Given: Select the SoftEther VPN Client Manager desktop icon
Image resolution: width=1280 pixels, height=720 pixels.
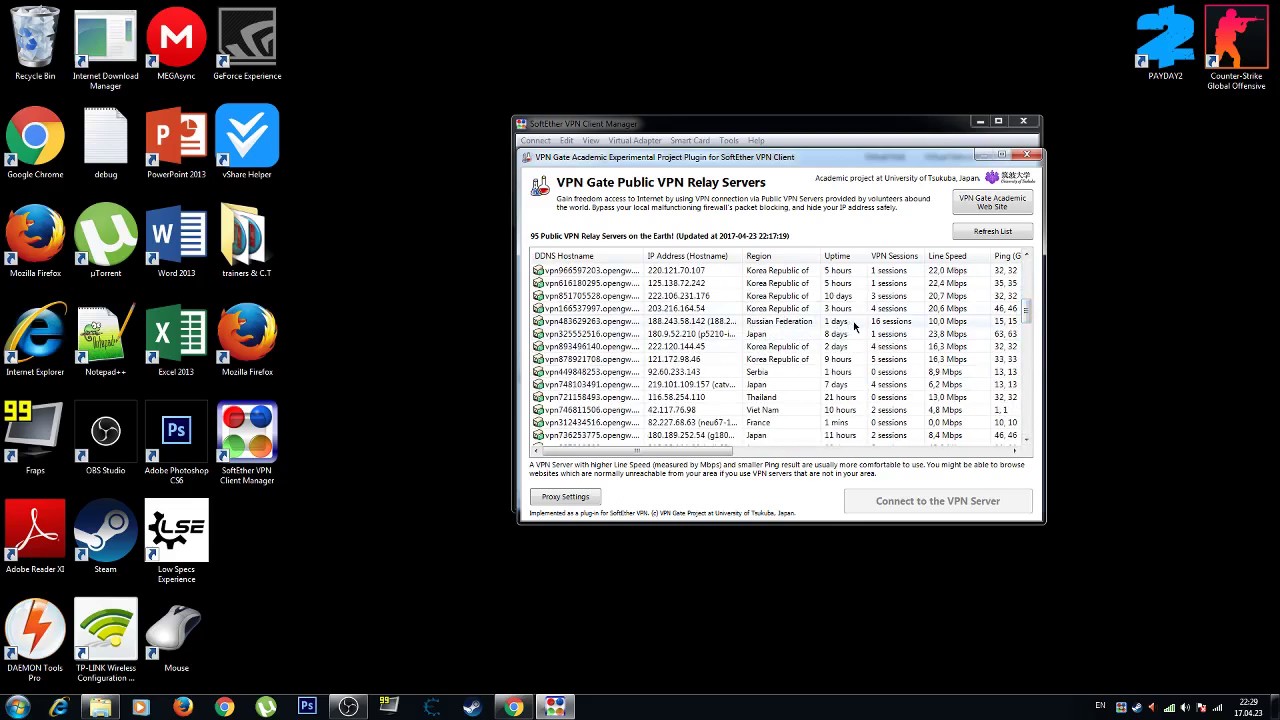Looking at the screenshot, I should (247, 443).
